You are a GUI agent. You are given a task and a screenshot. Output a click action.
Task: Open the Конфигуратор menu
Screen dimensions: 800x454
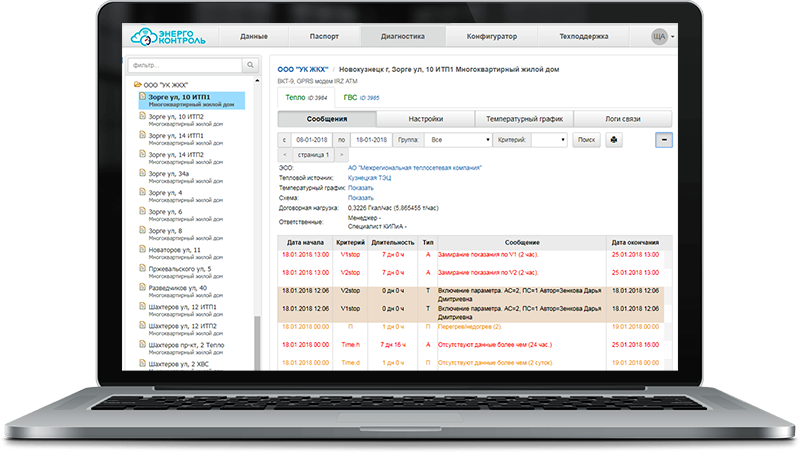click(491, 37)
